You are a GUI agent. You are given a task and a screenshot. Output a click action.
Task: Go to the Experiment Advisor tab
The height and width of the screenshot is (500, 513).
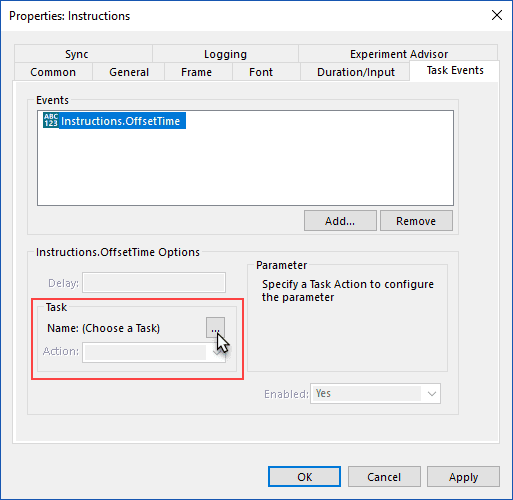398,54
